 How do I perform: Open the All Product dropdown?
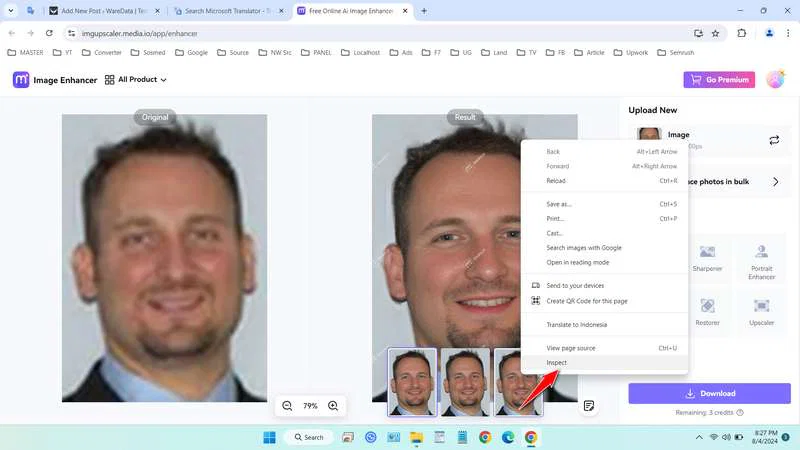[x=136, y=80]
